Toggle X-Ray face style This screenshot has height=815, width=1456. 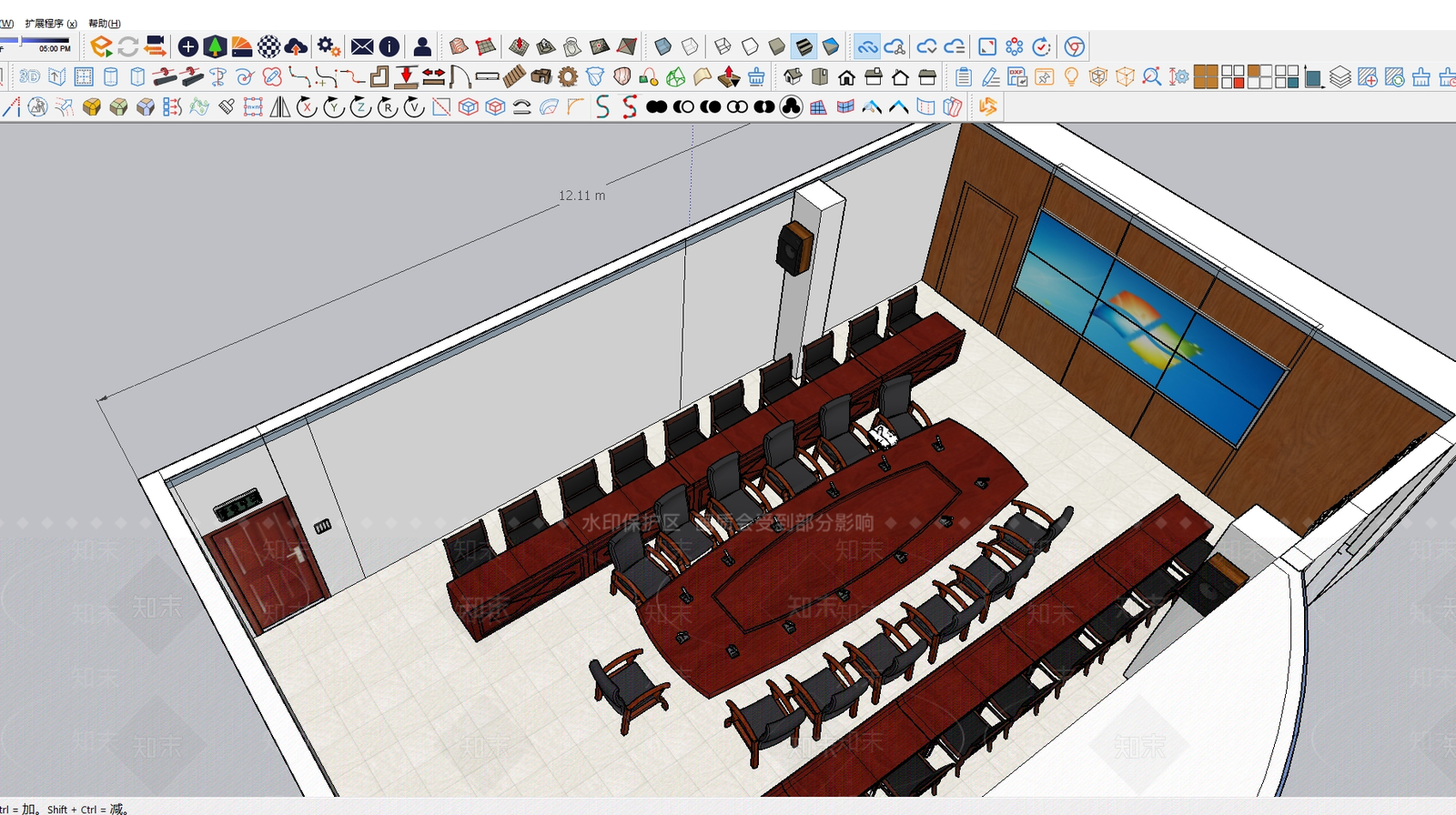[x=663, y=46]
